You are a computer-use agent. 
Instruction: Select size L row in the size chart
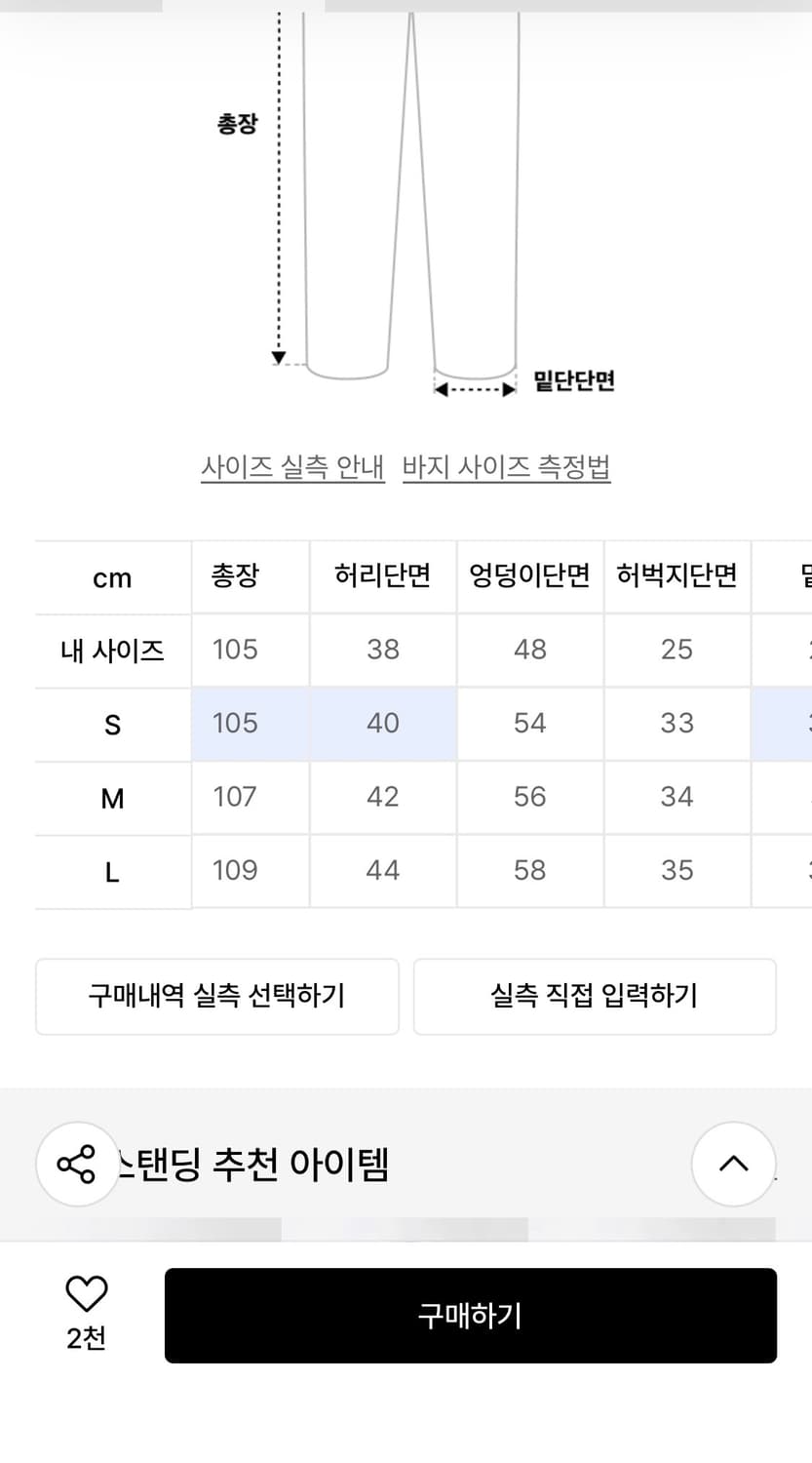[112, 871]
